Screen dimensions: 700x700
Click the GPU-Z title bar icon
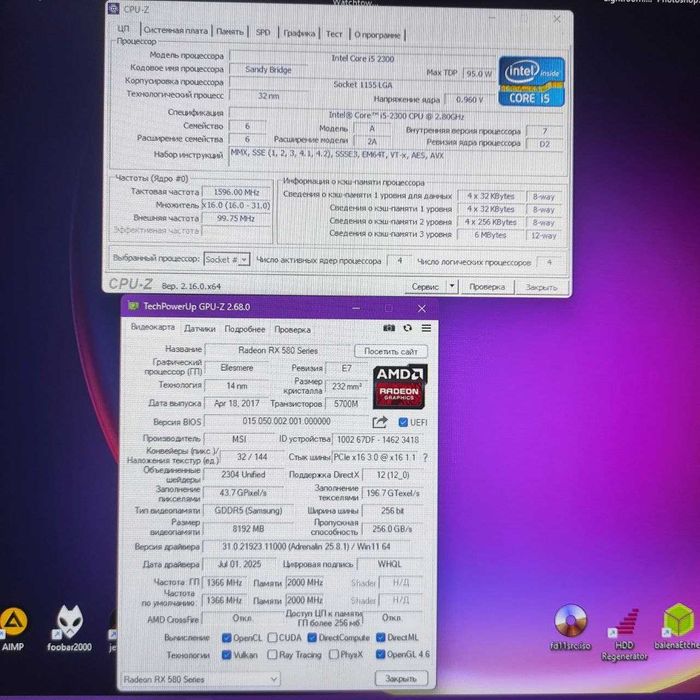[x=133, y=306]
